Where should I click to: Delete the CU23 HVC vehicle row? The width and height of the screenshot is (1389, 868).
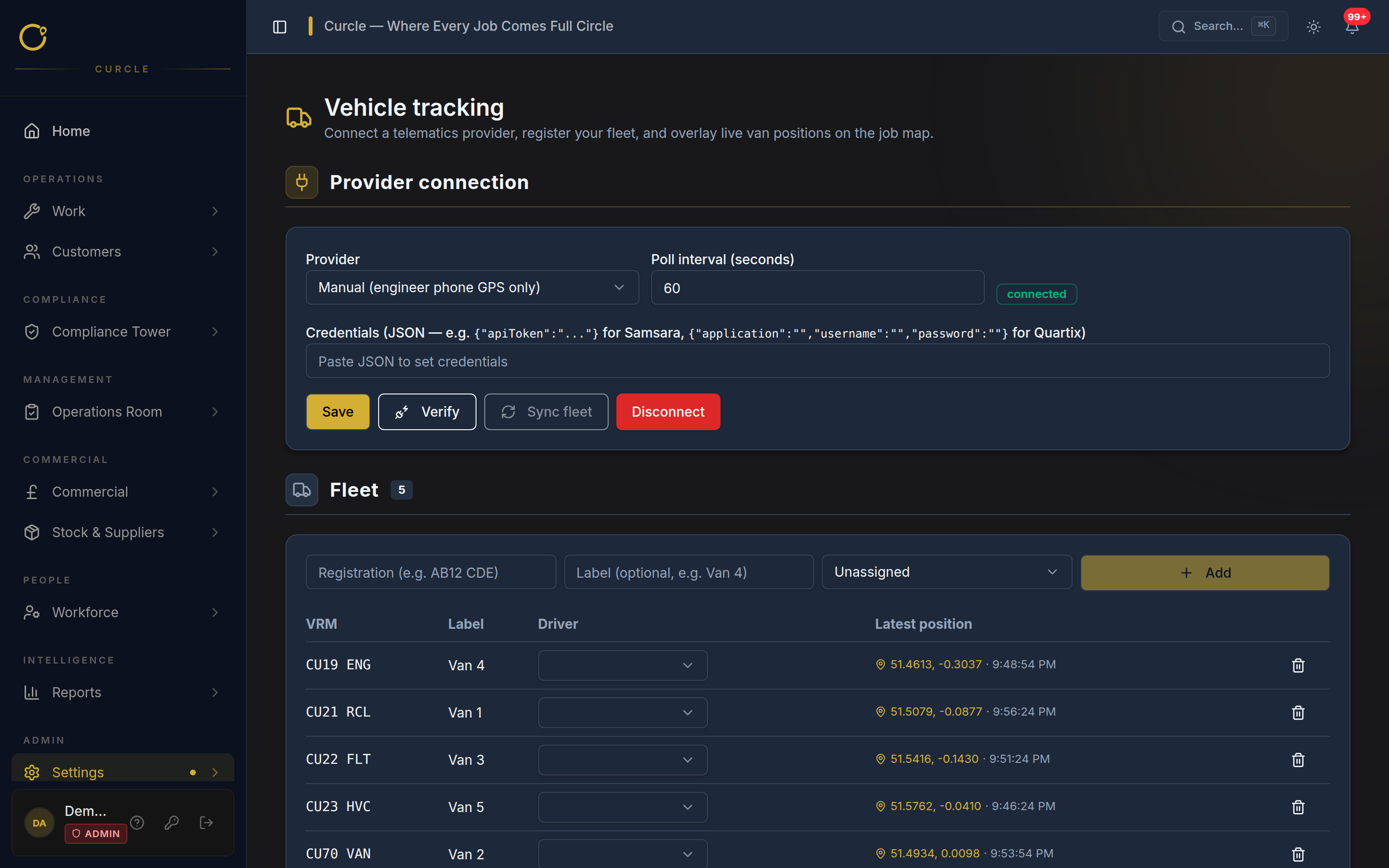point(1298,807)
